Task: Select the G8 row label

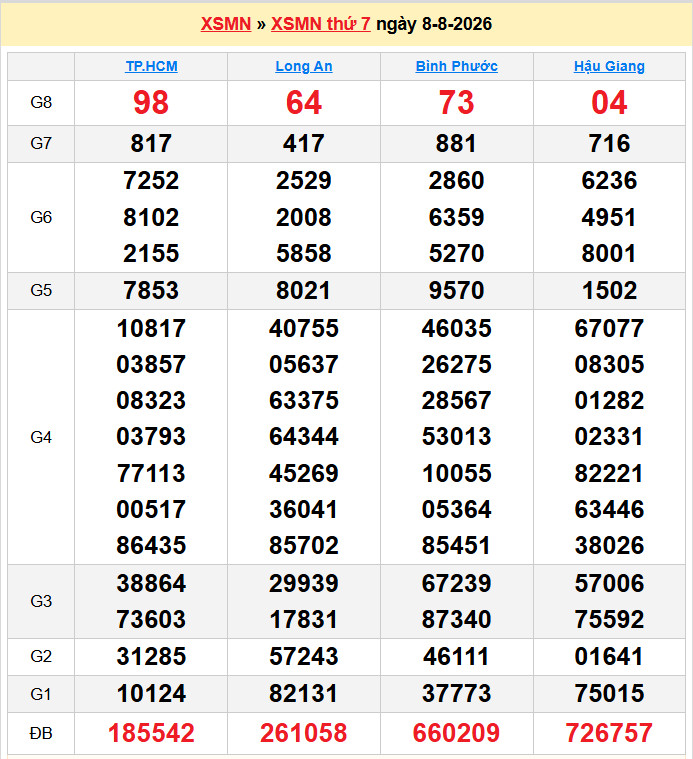Action: 41,103
